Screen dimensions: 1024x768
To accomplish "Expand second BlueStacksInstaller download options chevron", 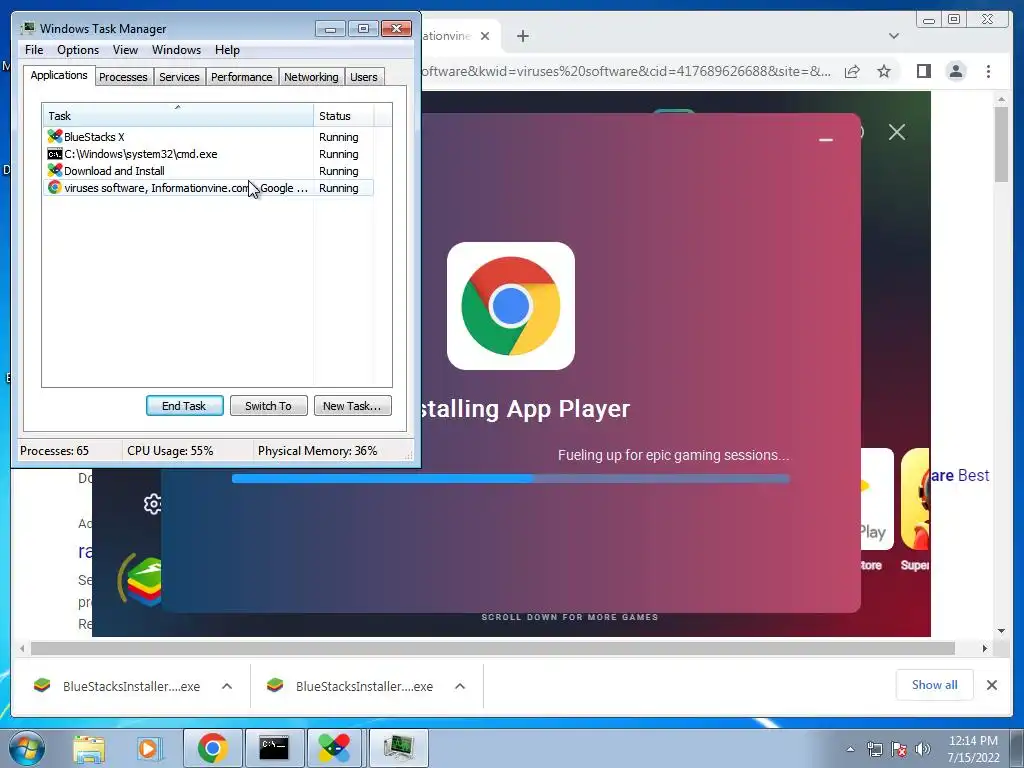I will pos(460,686).
